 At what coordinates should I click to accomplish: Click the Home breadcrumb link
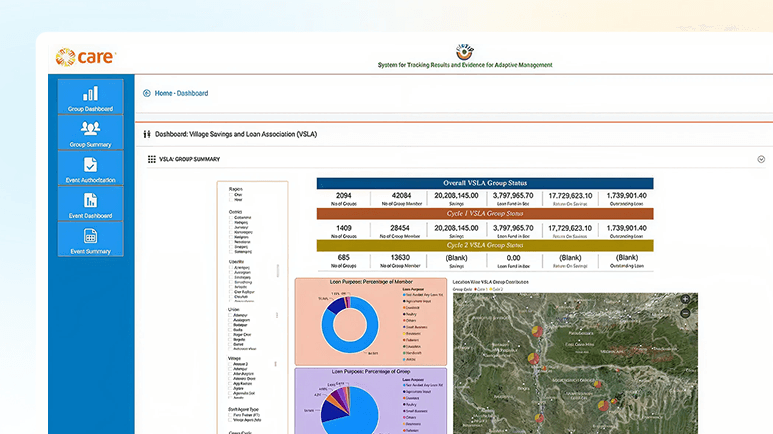[x=163, y=93]
